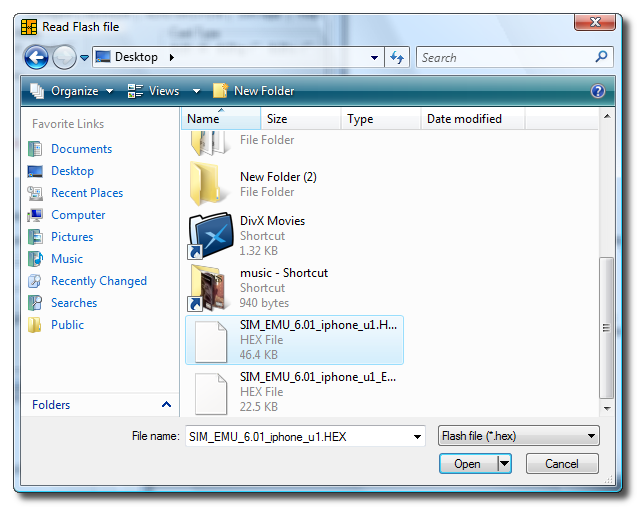Image resolution: width=637 pixels, height=507 pixels.
Task: Open the Organize menu
Action: click(x=72, y=91)
